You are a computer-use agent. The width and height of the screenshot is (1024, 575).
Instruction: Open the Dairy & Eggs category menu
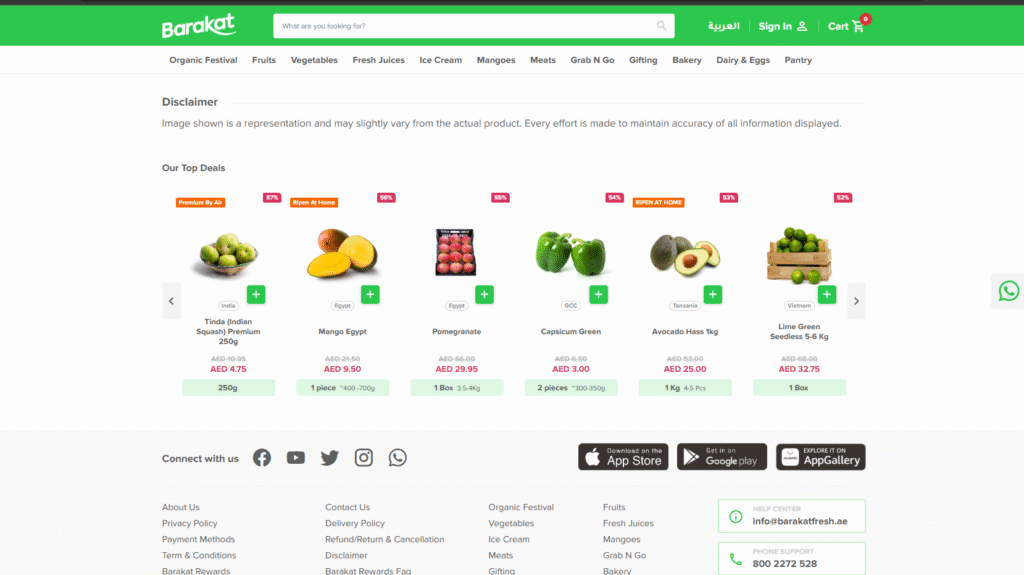(743, 60)
